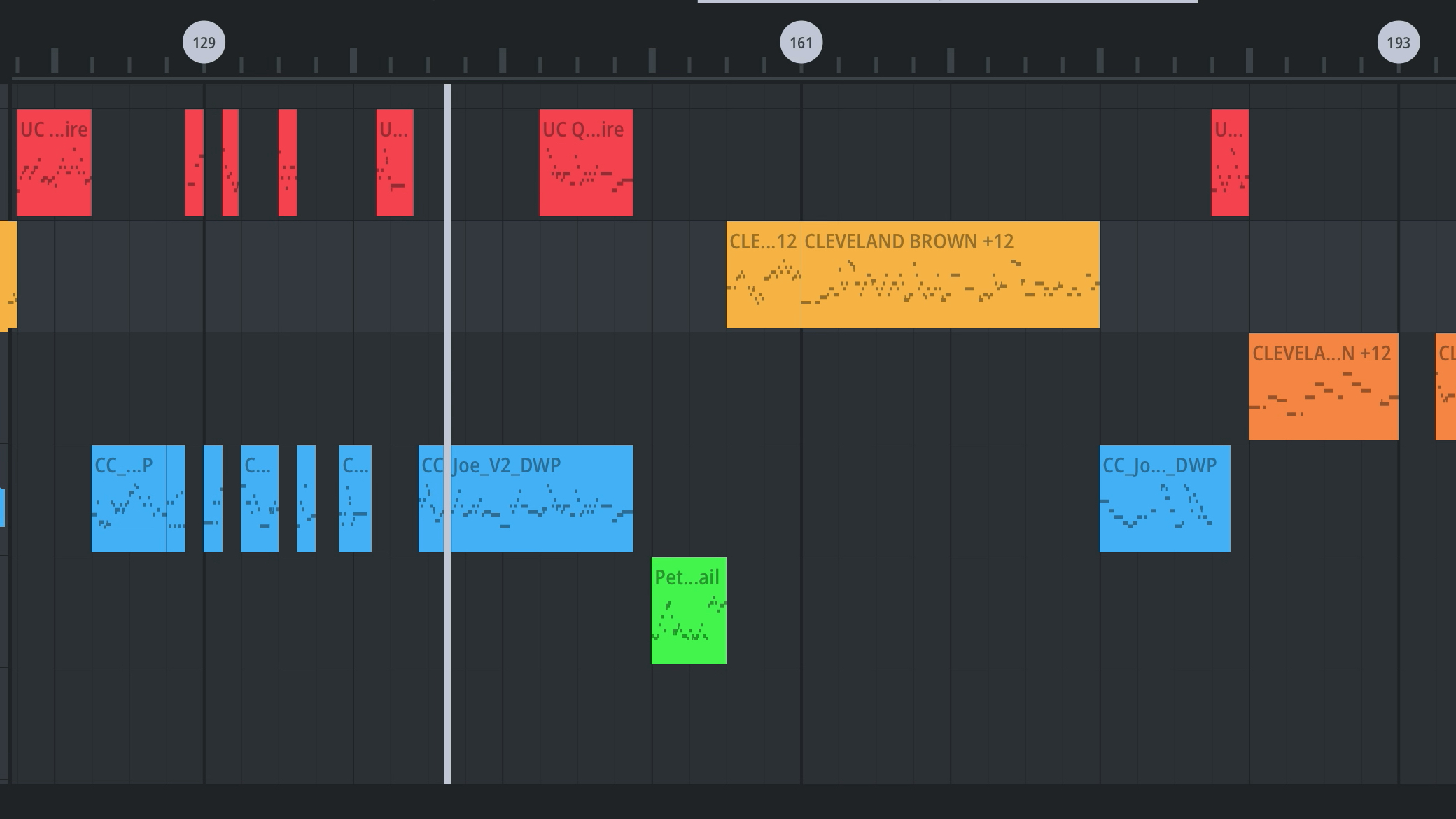Select the red "U..." clip near bar 193
The image size is (1456, 819).
1230,162
